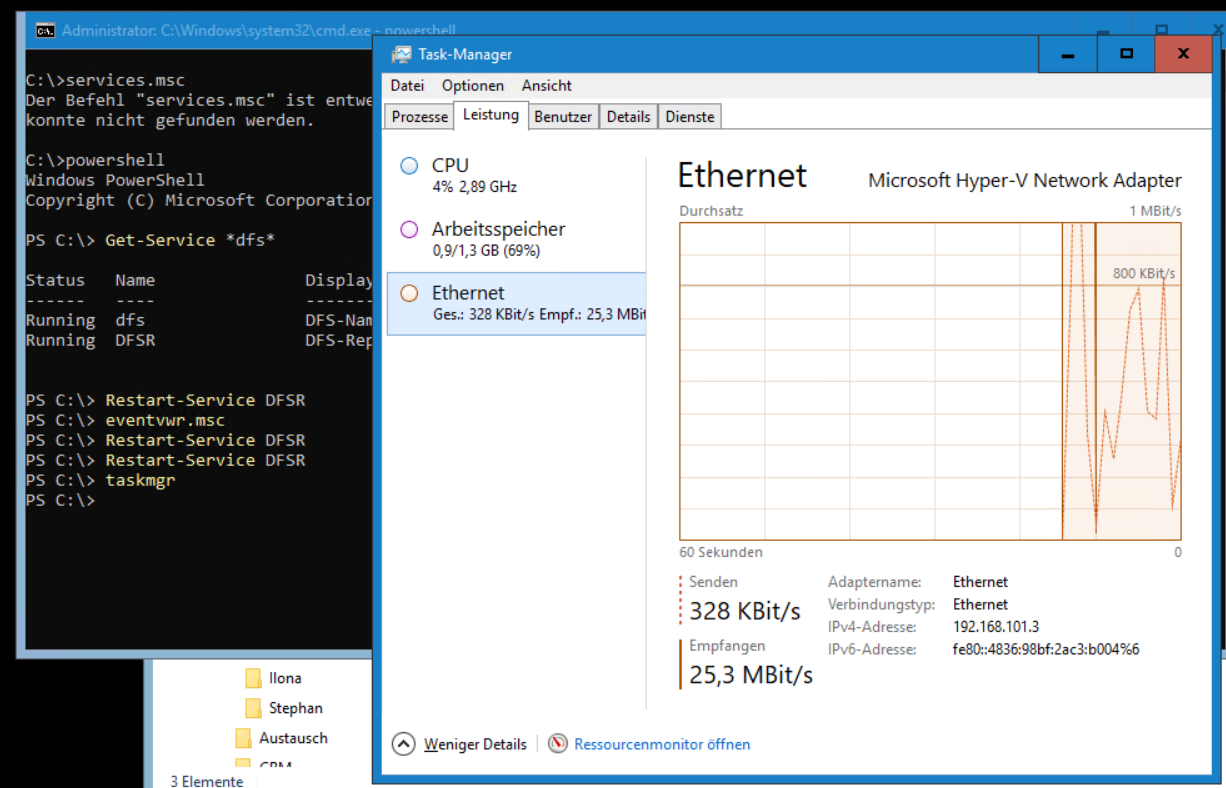
Task: Close the Task-Manager window
Action: click(1183, 54)
